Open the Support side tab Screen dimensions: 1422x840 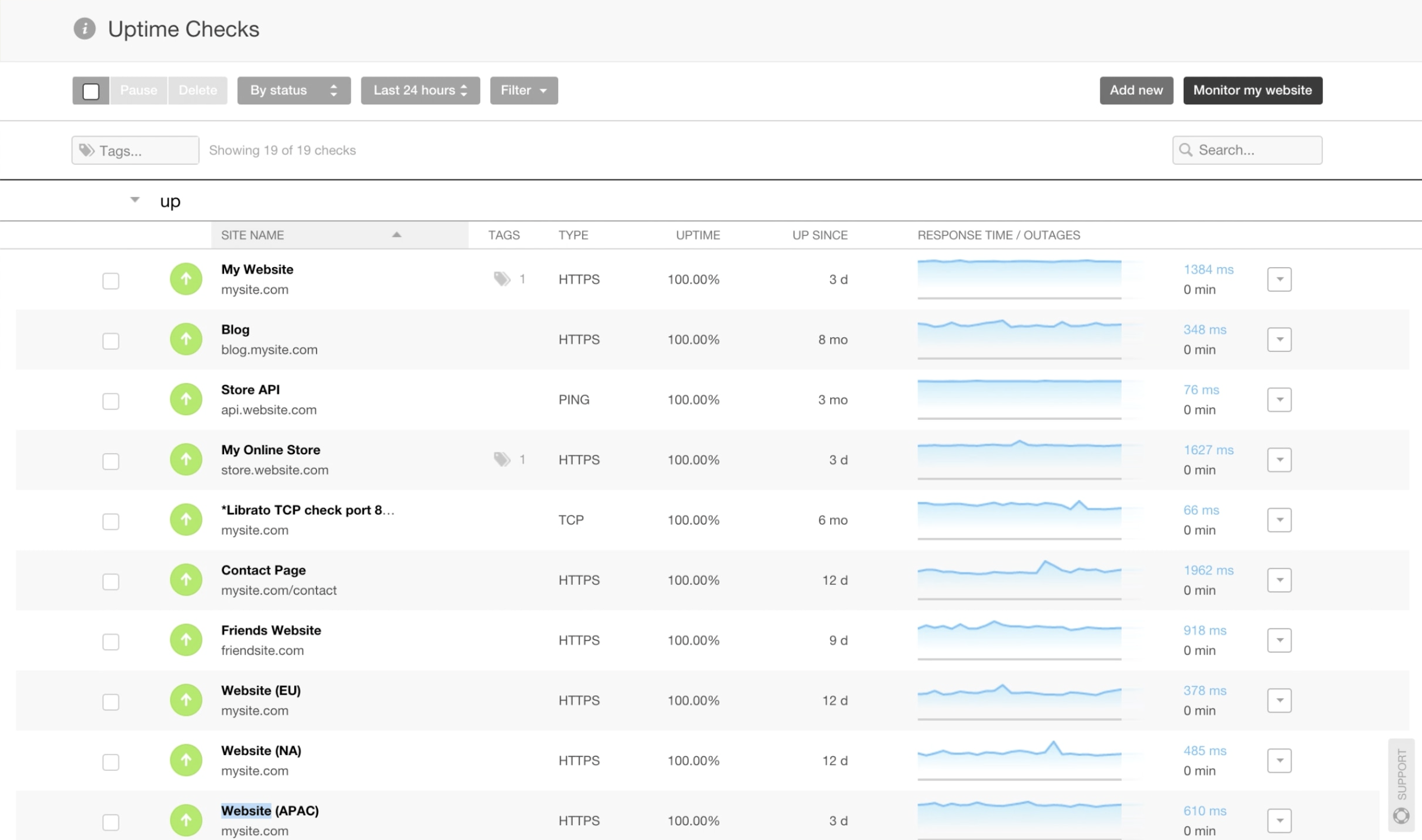tap(1401, 784)
